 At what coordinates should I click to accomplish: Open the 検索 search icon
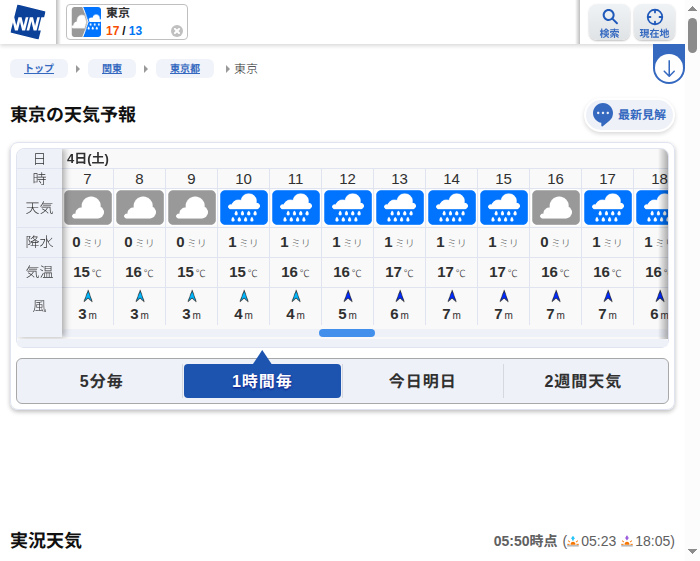609,22
